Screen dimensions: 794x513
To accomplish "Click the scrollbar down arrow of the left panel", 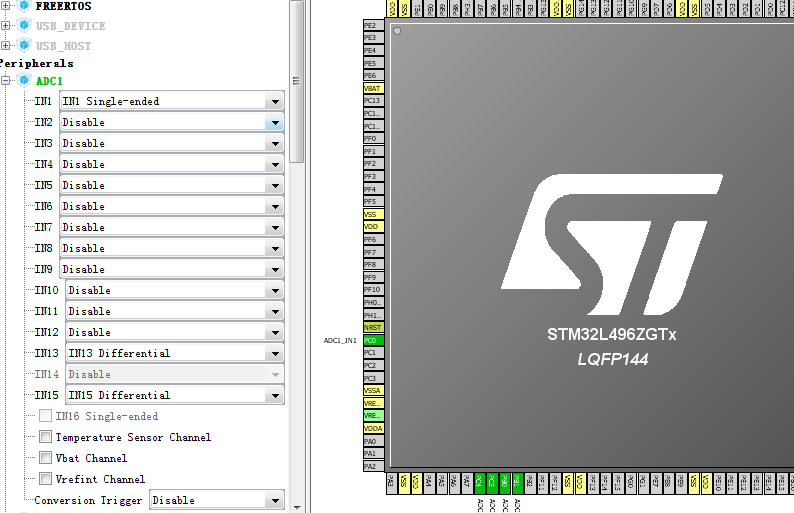I will point(296,507).
